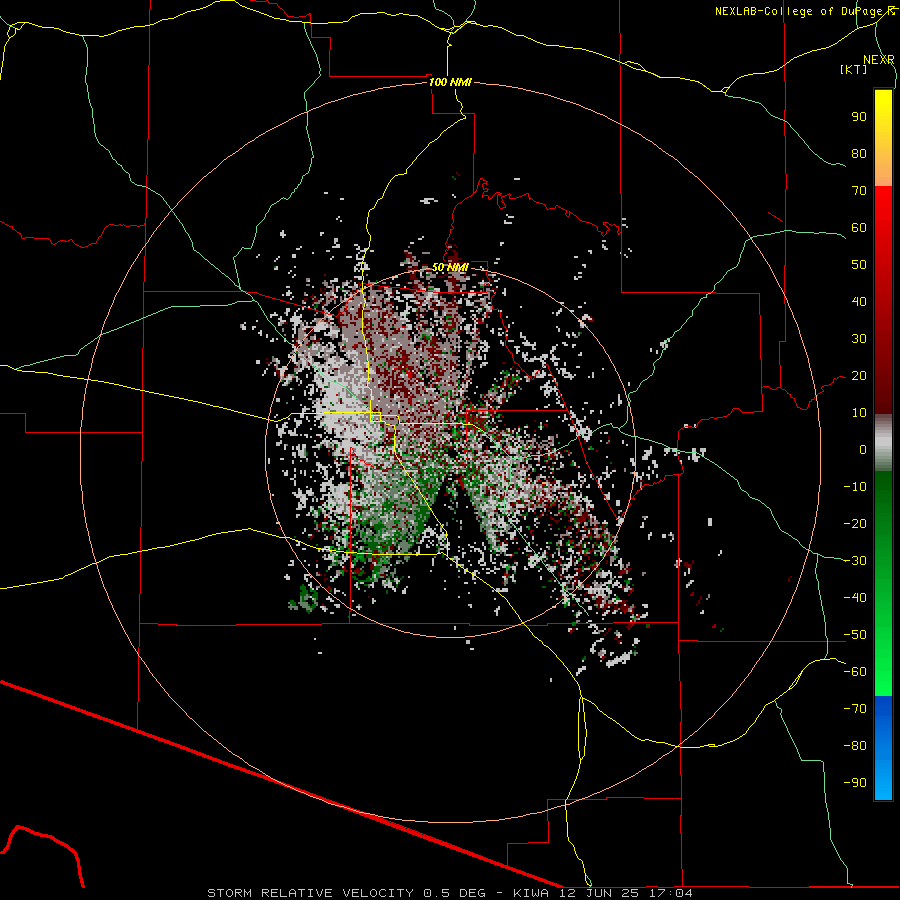Click the STORM RELATIVE VELOCITY caption text
Viewport: 900px width, 900px height.
(310, 893)
